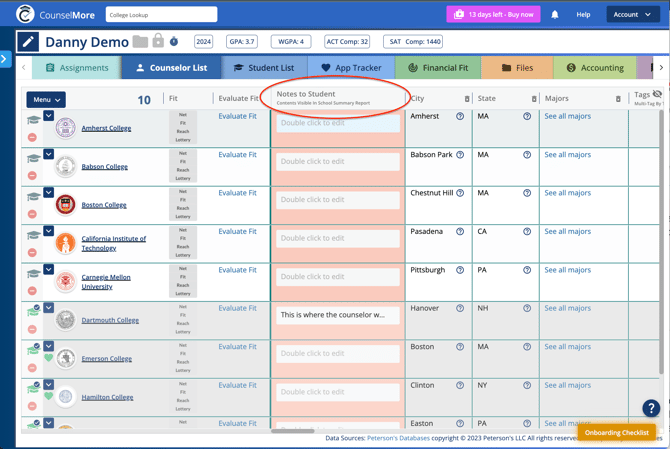Click the Fit rating box for Babson College

pos(183,166)
